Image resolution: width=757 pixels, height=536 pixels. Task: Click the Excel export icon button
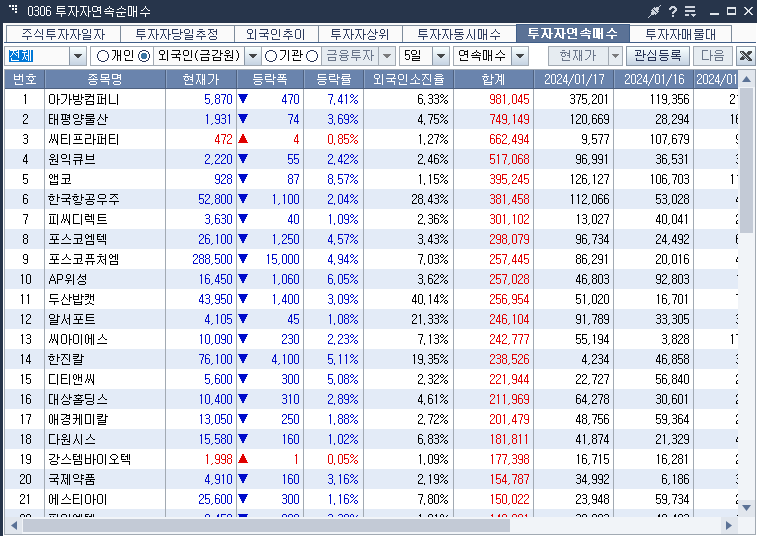(745, 56)
